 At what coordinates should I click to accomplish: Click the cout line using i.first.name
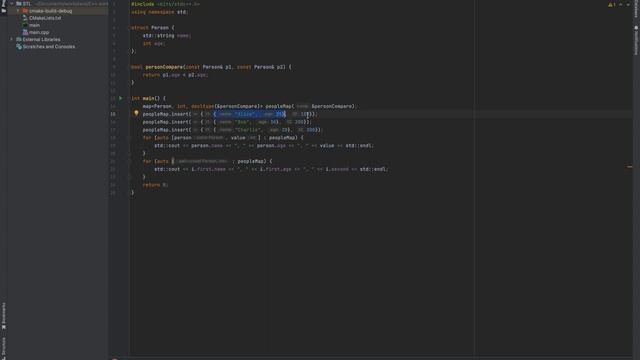[271, 169]
